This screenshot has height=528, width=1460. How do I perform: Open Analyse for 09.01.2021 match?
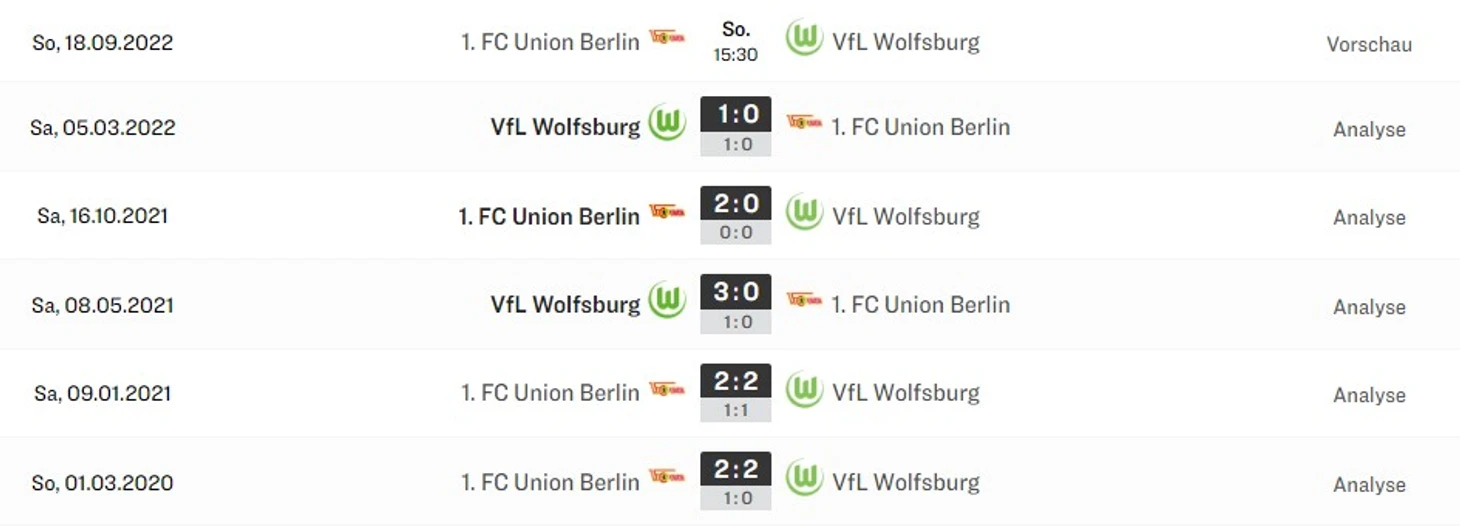point(1369,395)
